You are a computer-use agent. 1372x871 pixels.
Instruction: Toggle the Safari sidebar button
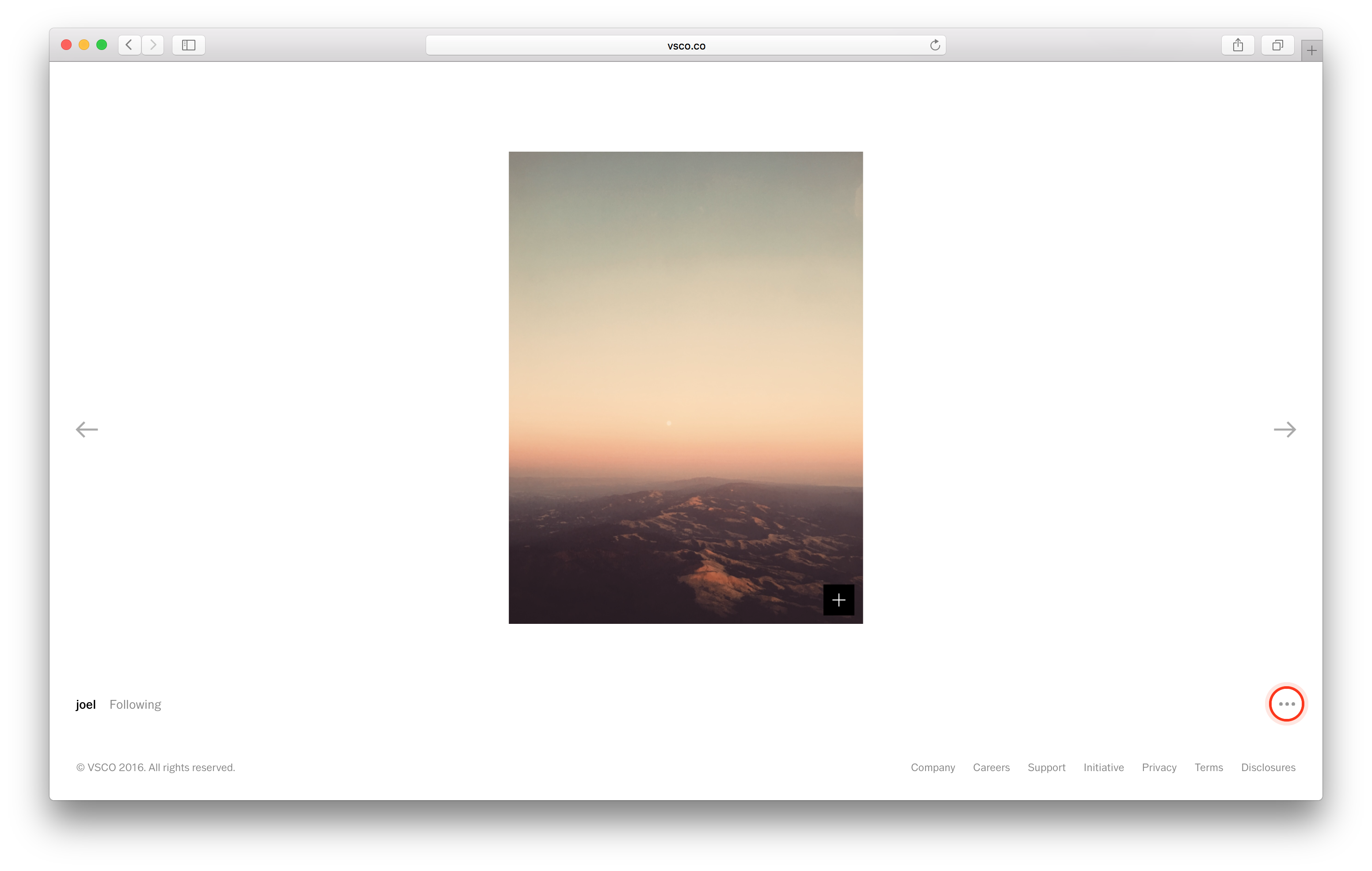(189, 45)
